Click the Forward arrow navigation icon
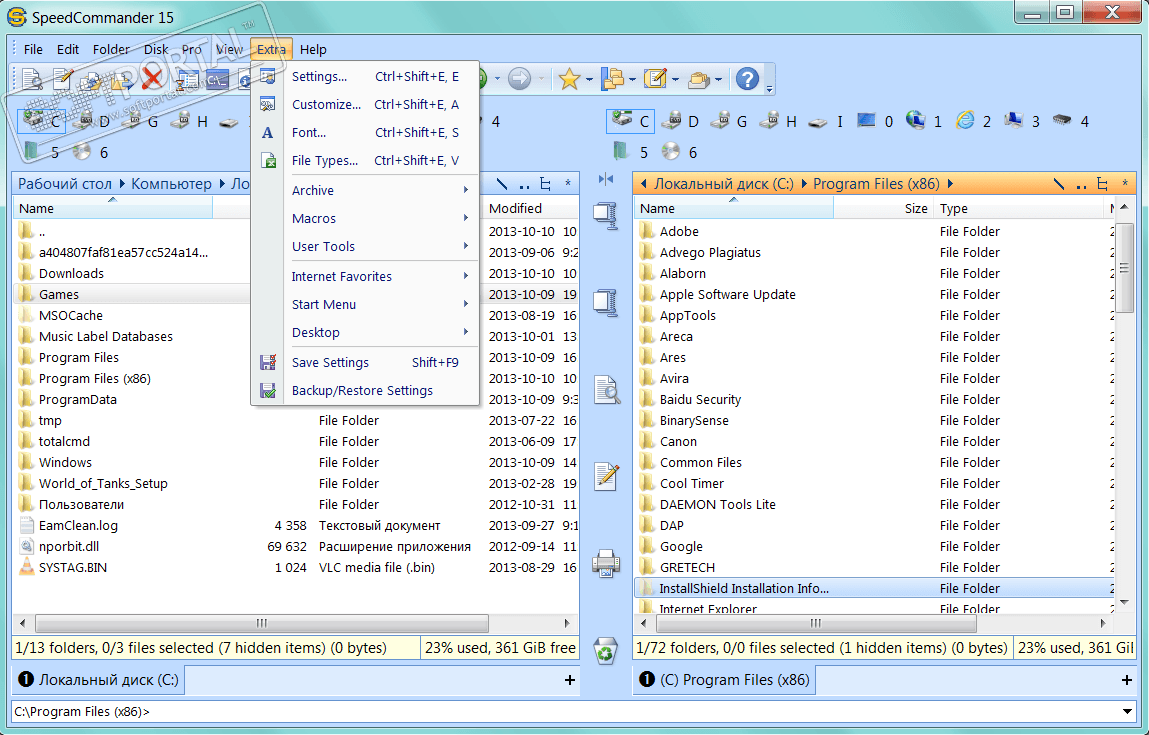1149x735 pixels. [x=520, y=78]
